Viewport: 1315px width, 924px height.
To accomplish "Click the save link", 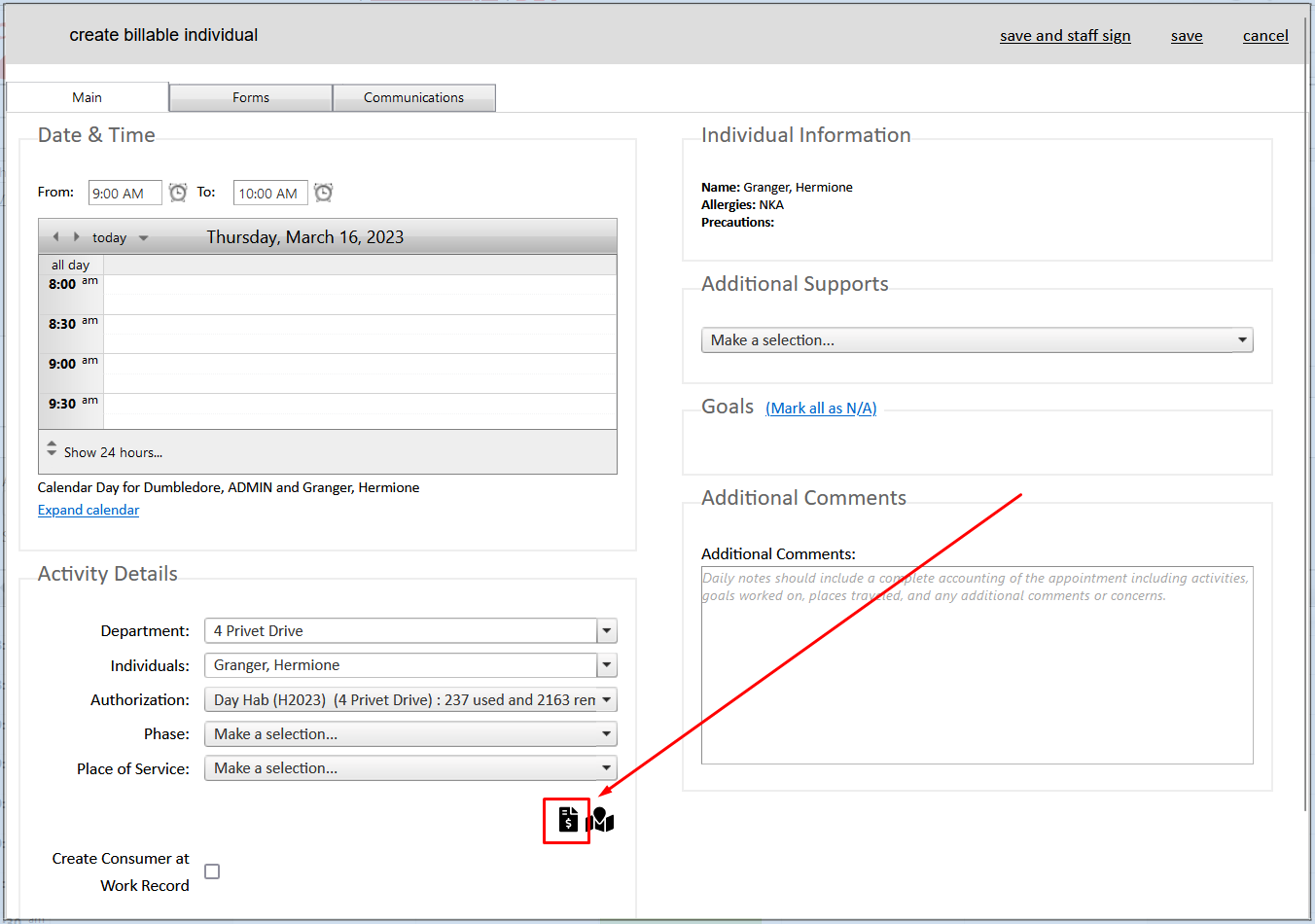I will pyautogui.click(x=1187, y=36).
